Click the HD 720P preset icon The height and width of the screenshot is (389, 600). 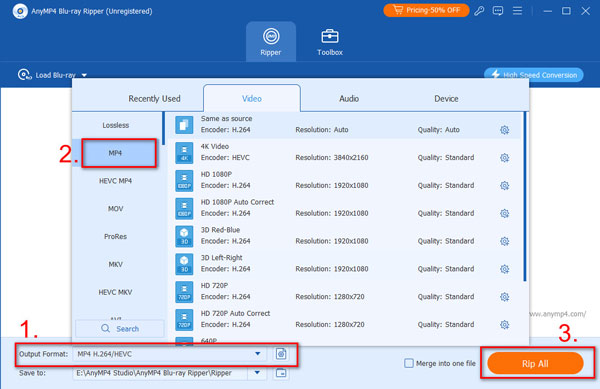tap(184, 292)
